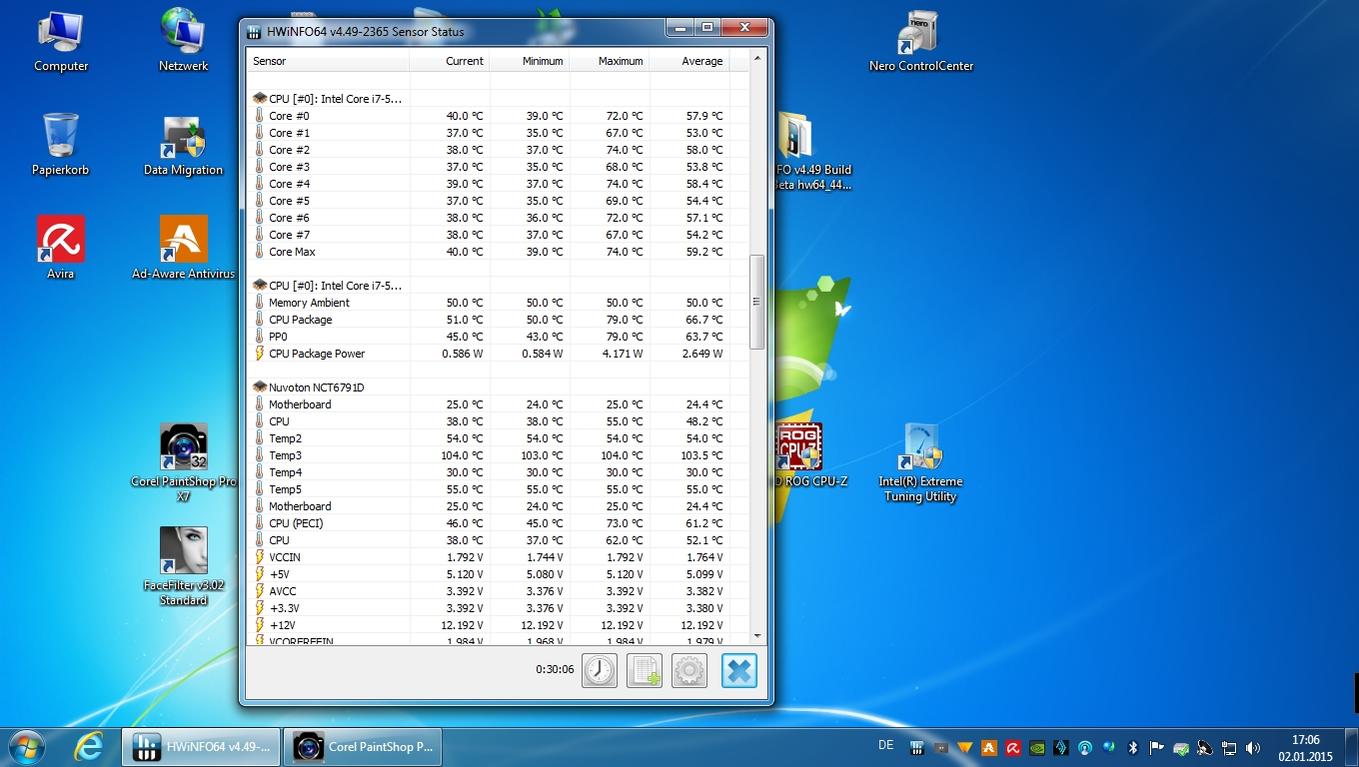Click the Maximum column header

[610, 61]
